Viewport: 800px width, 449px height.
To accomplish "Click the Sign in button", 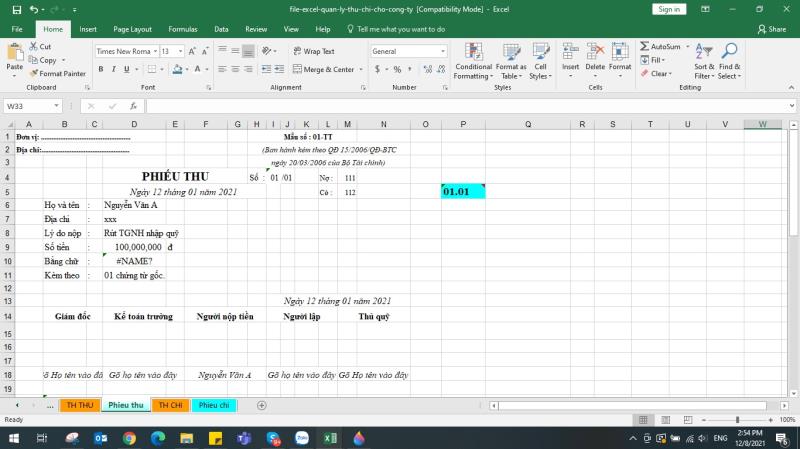I will click(x=669, y=9).
